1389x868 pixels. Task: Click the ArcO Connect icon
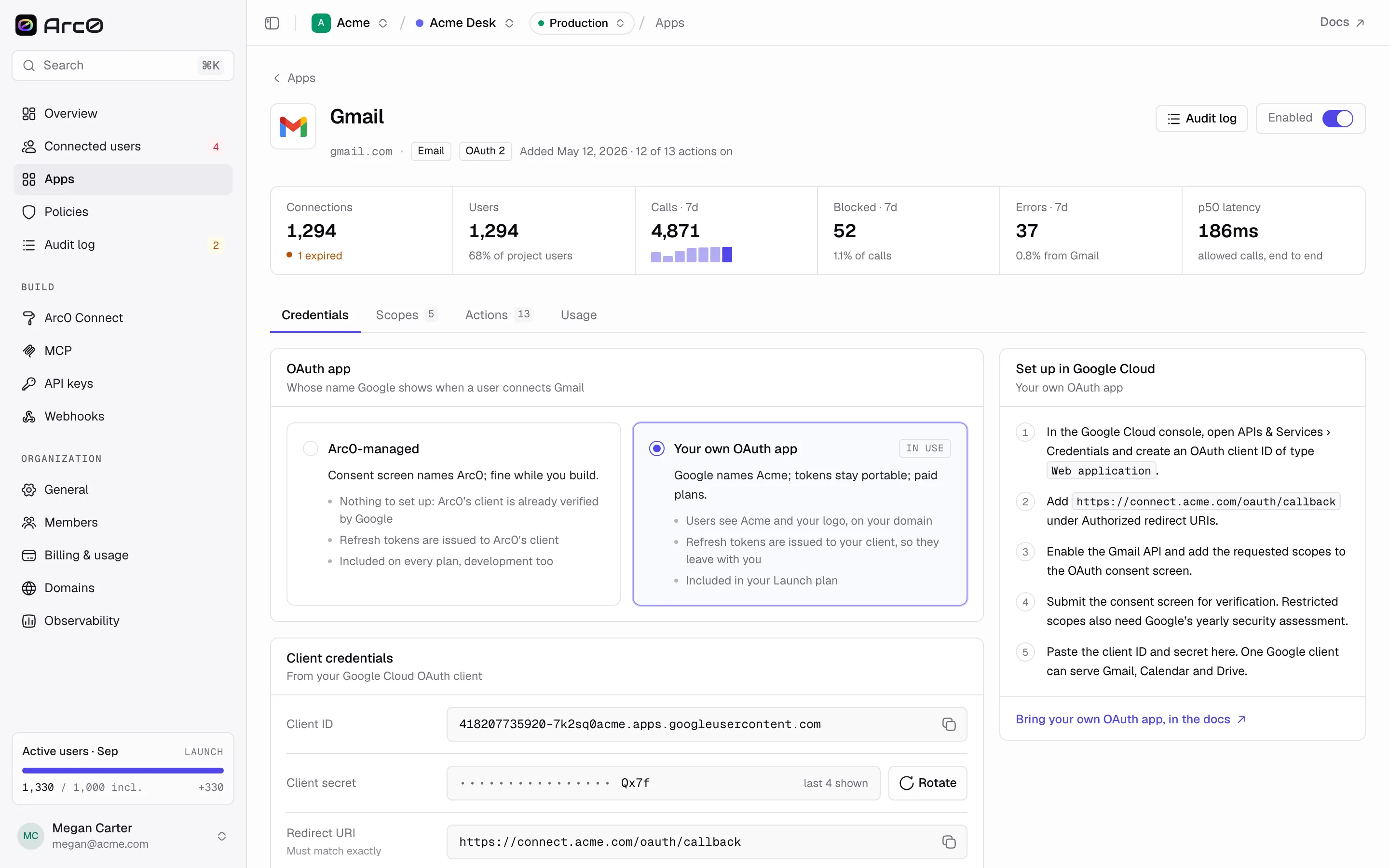click(29, 318)
